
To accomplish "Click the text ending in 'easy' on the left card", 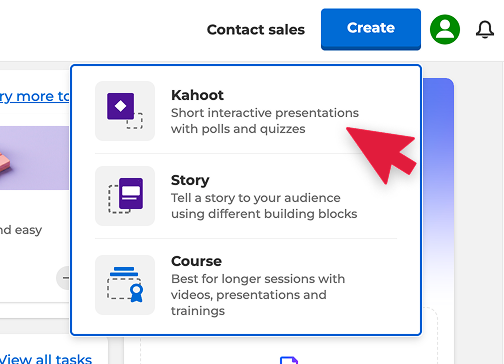I will [21, 230].
